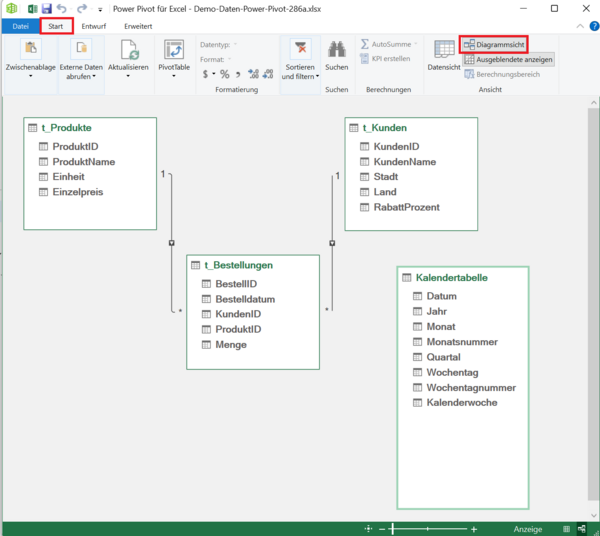Open the Datei menu
Viewport: 600px width, 536px height.
coord(21,25)
